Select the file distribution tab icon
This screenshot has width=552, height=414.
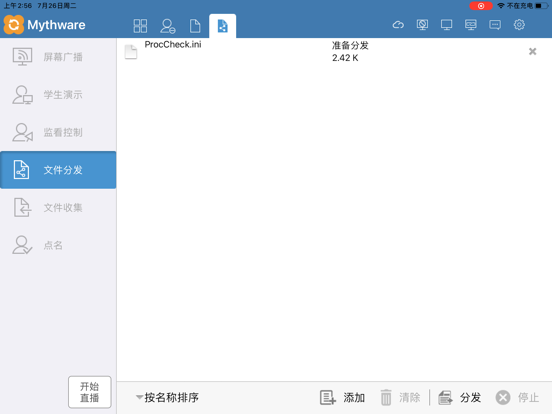coord(222,26)
